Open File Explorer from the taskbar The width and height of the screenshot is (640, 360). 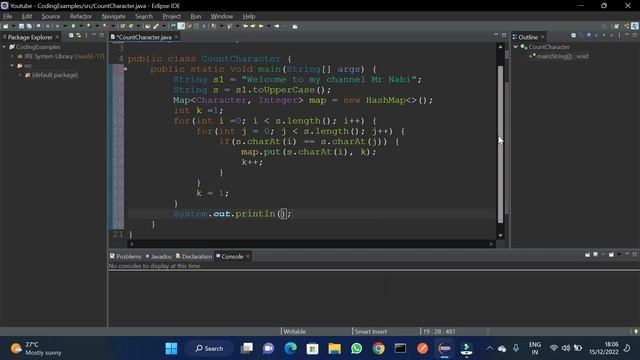pos(334,348)
